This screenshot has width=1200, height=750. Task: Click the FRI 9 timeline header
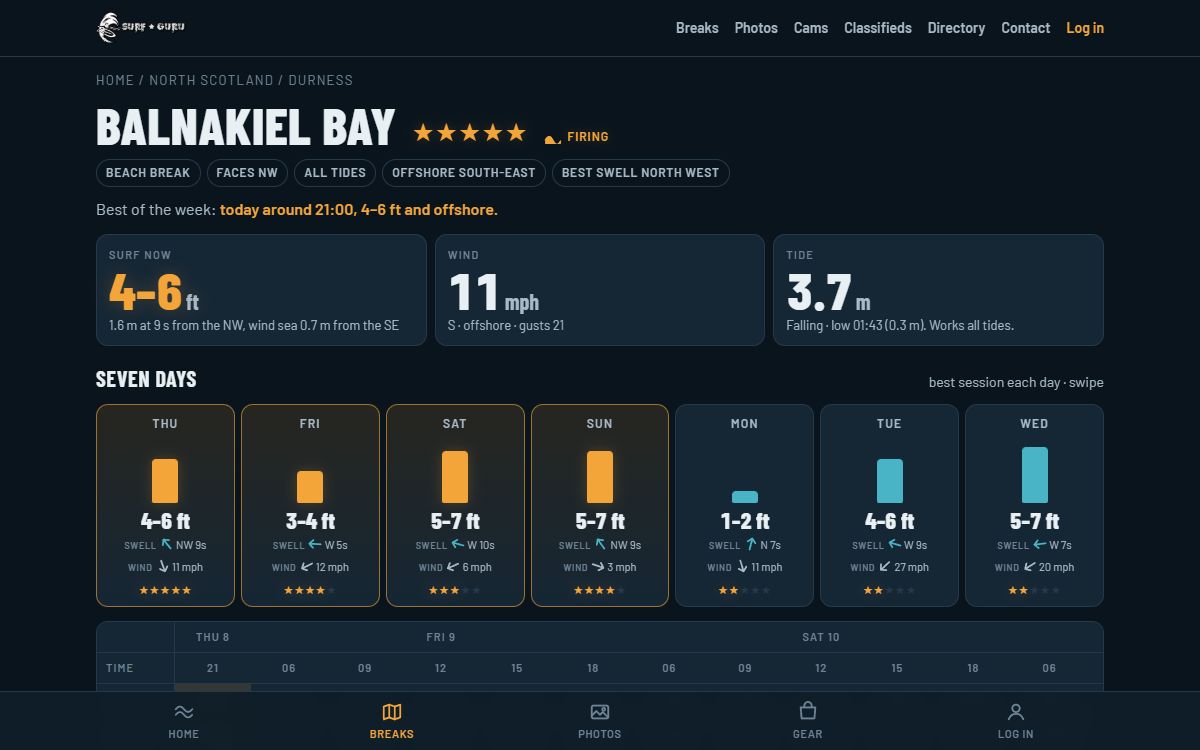441,637
